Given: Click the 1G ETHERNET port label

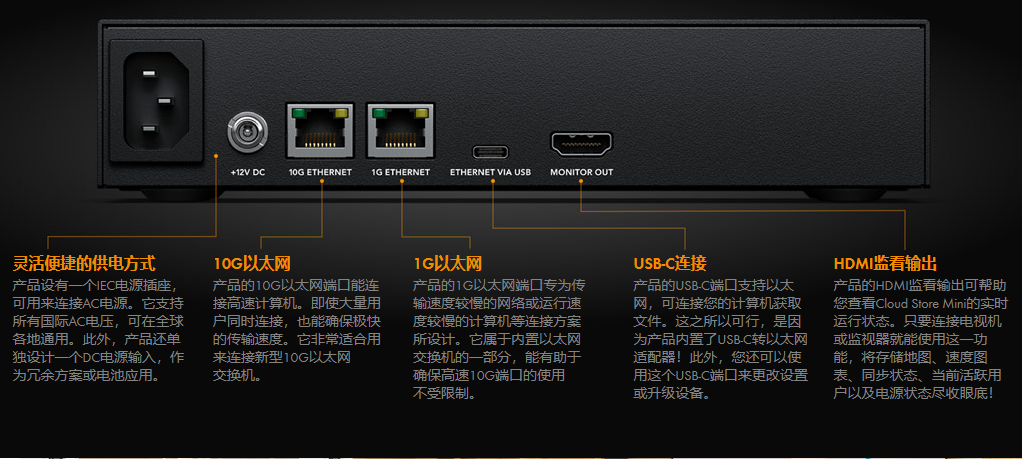Looking at the screenshot, I should [x=400, y=173].
